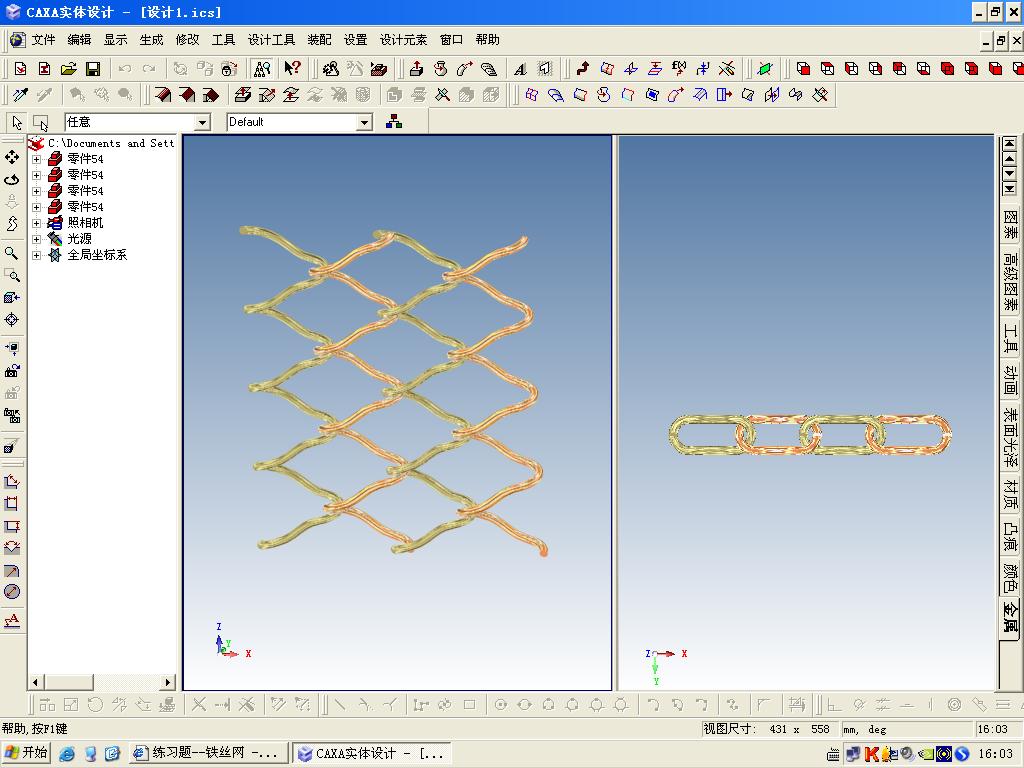Click the 开始 Start button
1024x768 pixels.
pos(26,753)
